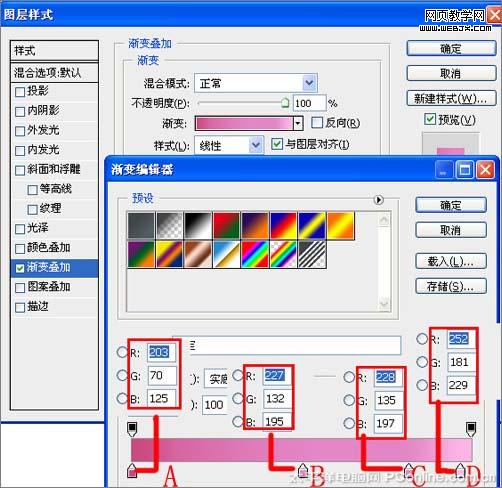Viewport: 502px width, 488px height.
Task: Enable the 外发光 outer glow checkbox
Action: point(20,131)
